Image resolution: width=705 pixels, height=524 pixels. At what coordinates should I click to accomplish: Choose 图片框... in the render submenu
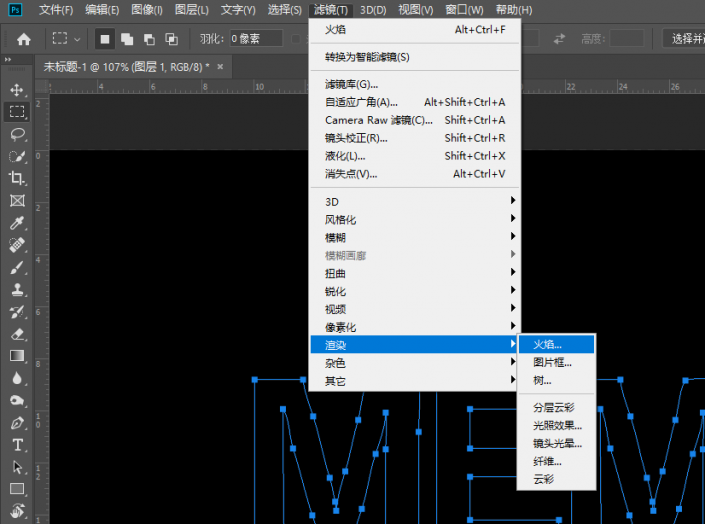557,363
